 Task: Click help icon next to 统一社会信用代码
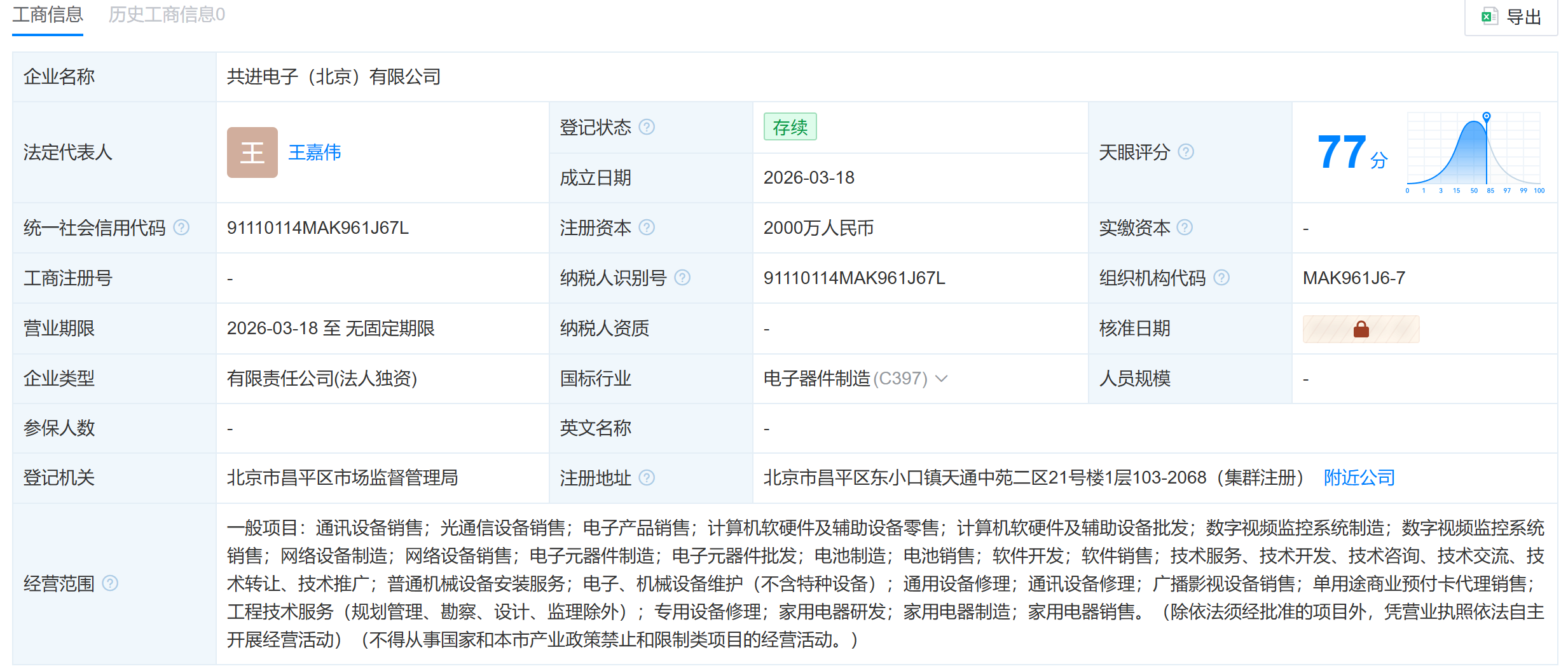coord(181,227)
